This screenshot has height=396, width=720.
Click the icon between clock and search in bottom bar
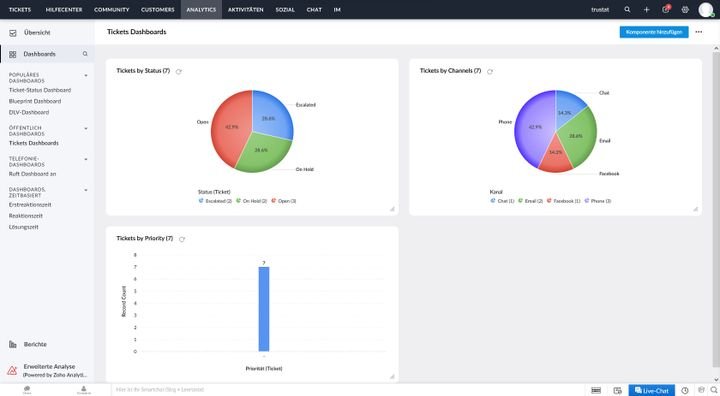click(x=701, y=390)
